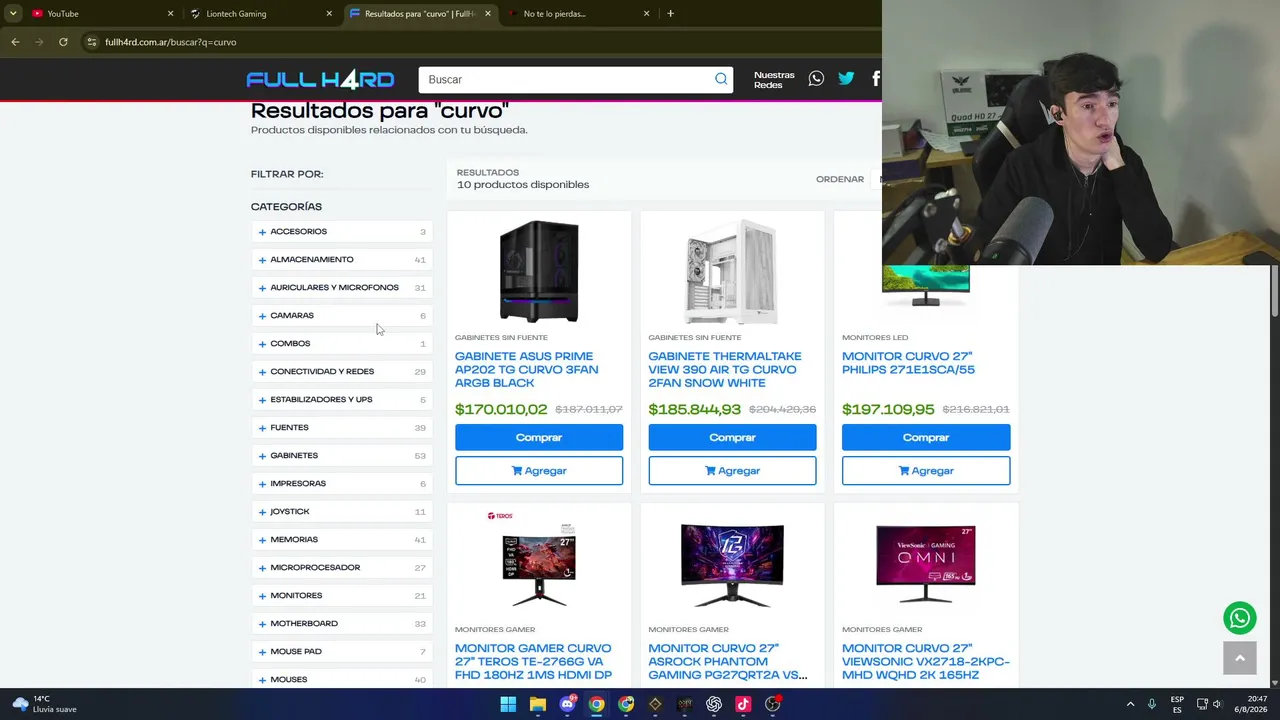Screen dimensions: 1280x720
Task: Open the WhatsApp icon in the site header
Action: click(x=816, y=78)
